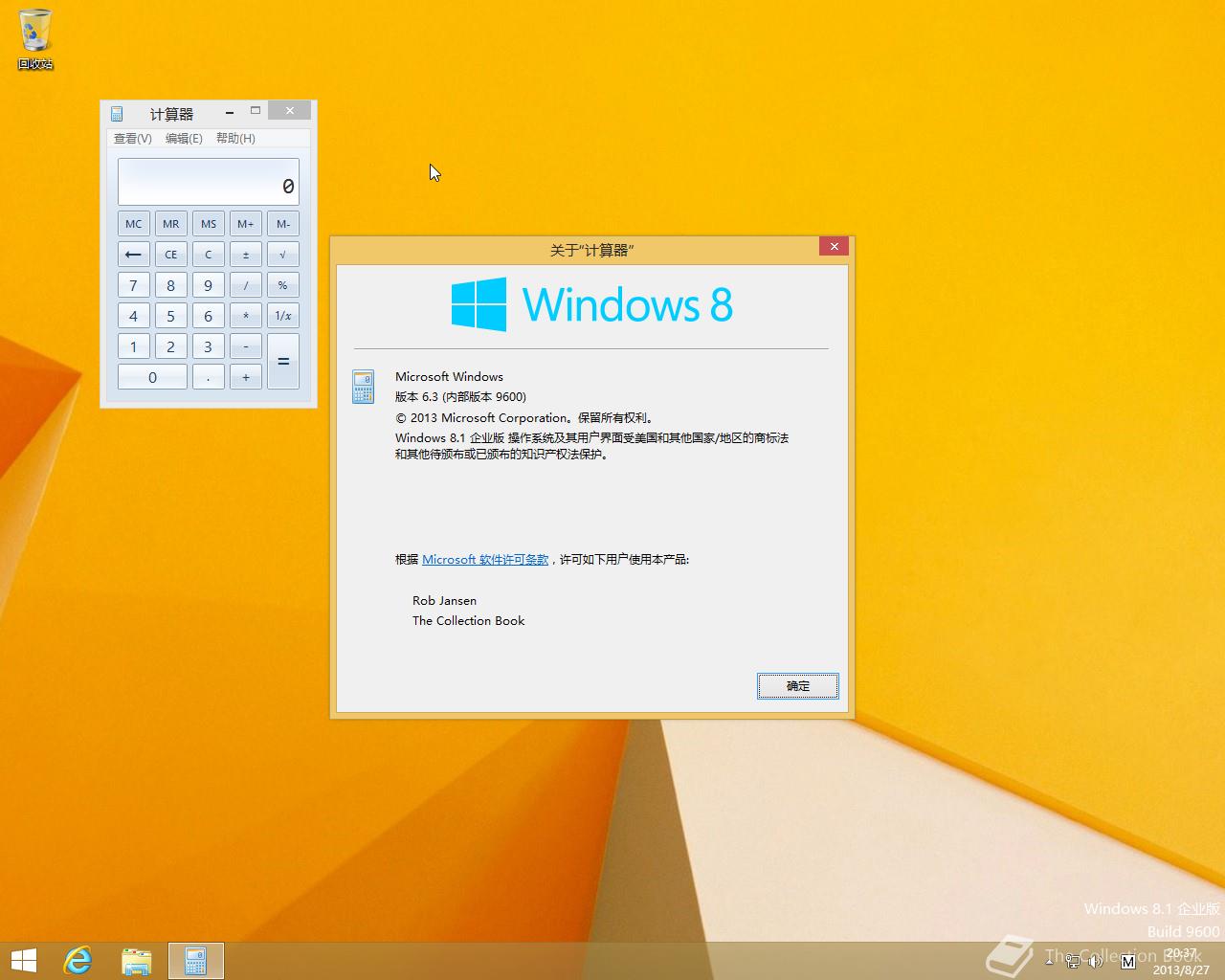1225x980 pixels.
Task: Click the backspace arrow button in Calculator
Action: point(133,255)
